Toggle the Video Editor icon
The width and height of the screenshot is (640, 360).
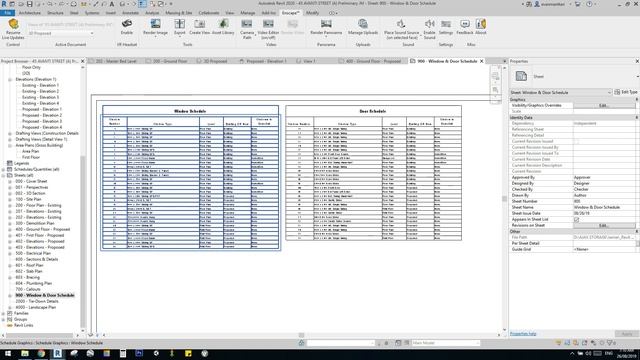coord(268,24)
